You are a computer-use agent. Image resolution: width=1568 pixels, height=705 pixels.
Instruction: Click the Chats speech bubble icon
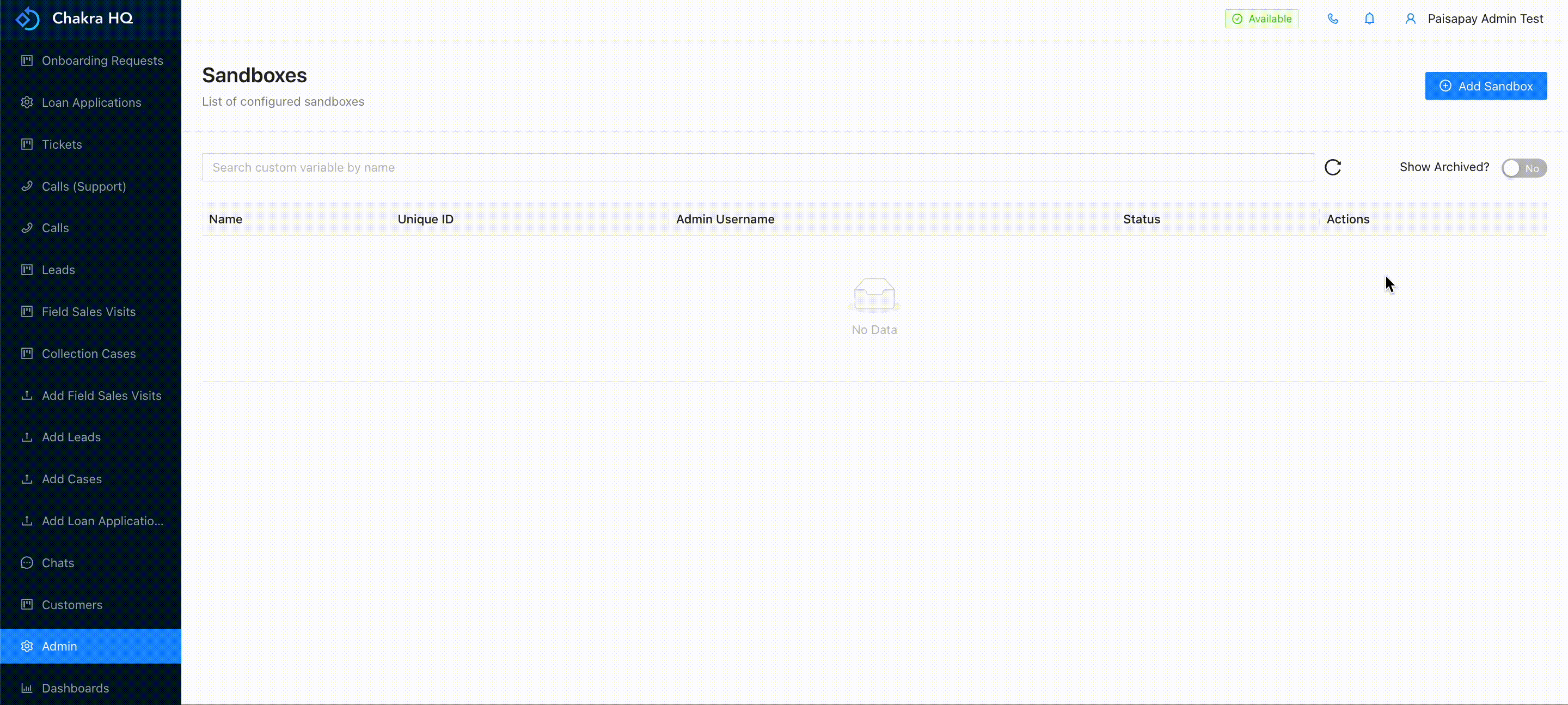[x=27, y=562]
